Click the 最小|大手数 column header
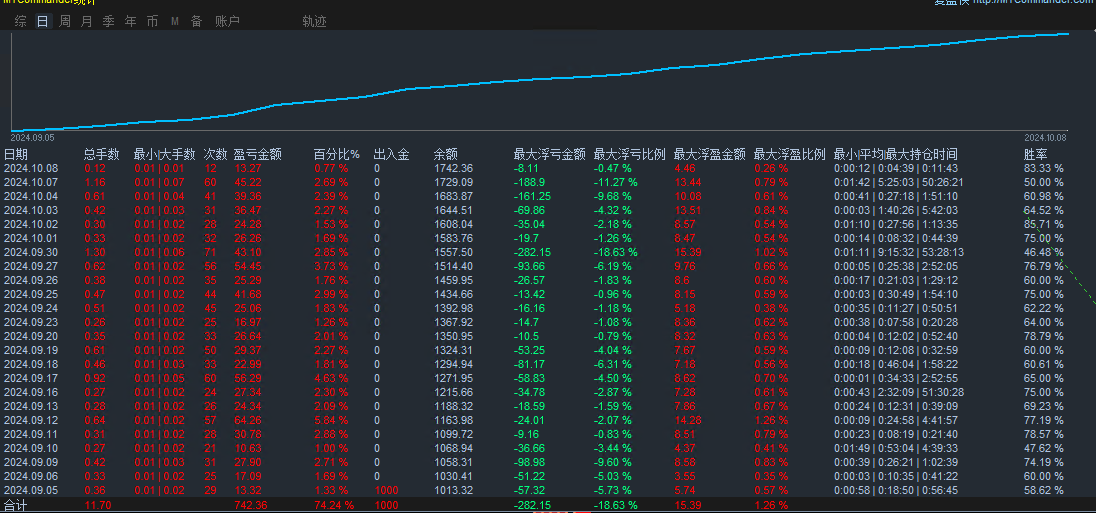 [164, 154]
